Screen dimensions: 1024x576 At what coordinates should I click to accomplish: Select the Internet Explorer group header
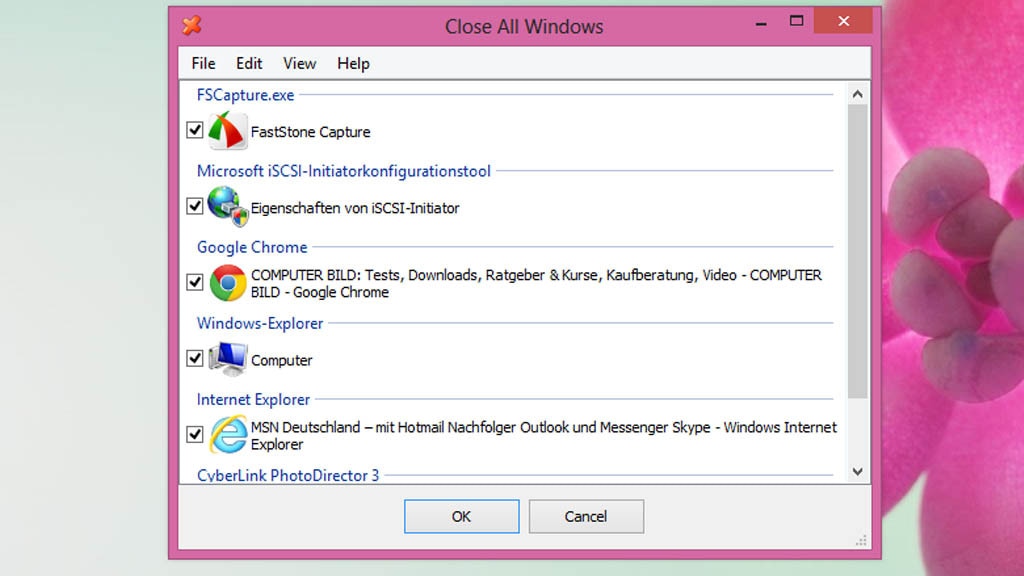[253, 400]
